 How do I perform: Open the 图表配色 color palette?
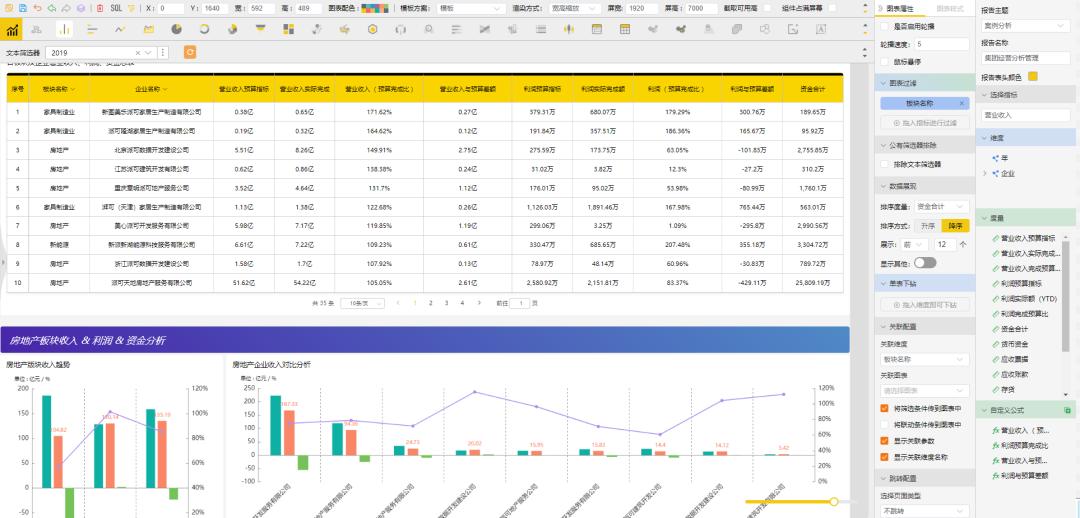pos(375,8)
